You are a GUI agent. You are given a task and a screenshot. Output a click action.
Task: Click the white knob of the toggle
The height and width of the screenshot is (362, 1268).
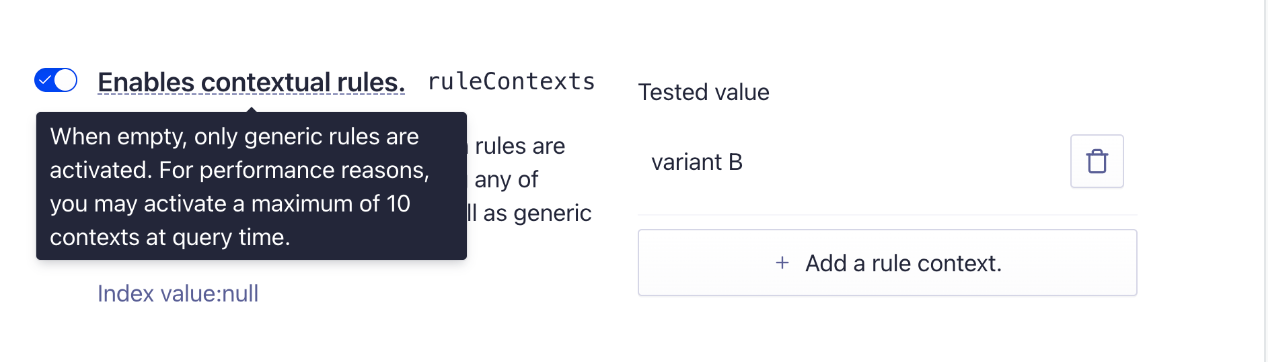tap(65, 80)
